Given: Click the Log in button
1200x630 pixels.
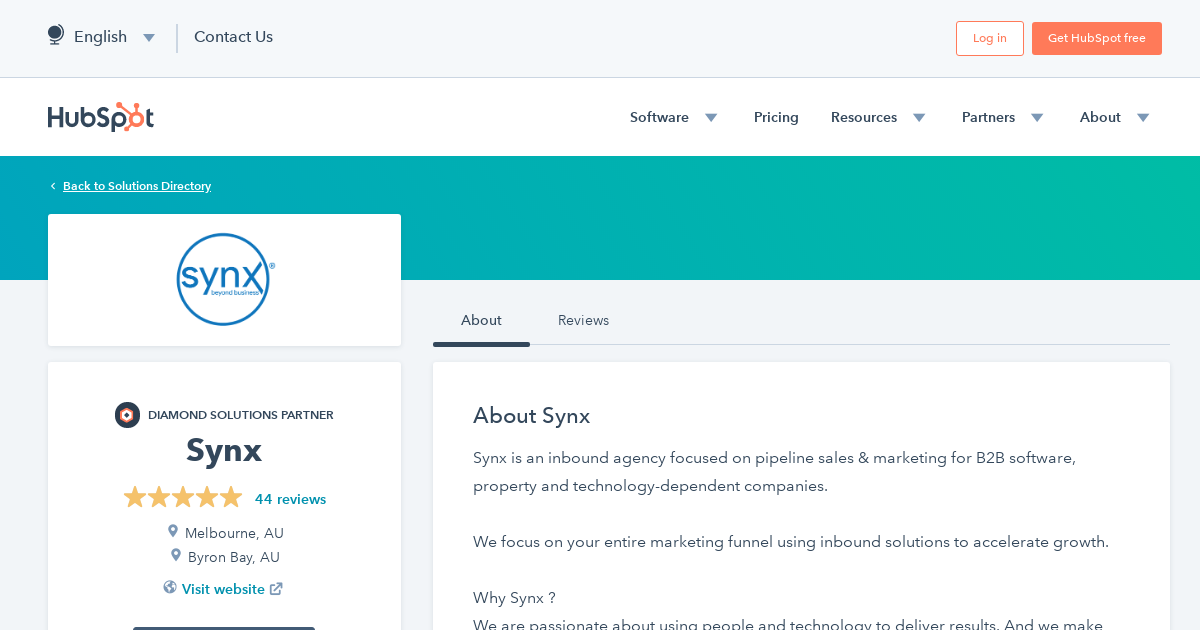Looking at the screenshot, I should click(989, 38).
